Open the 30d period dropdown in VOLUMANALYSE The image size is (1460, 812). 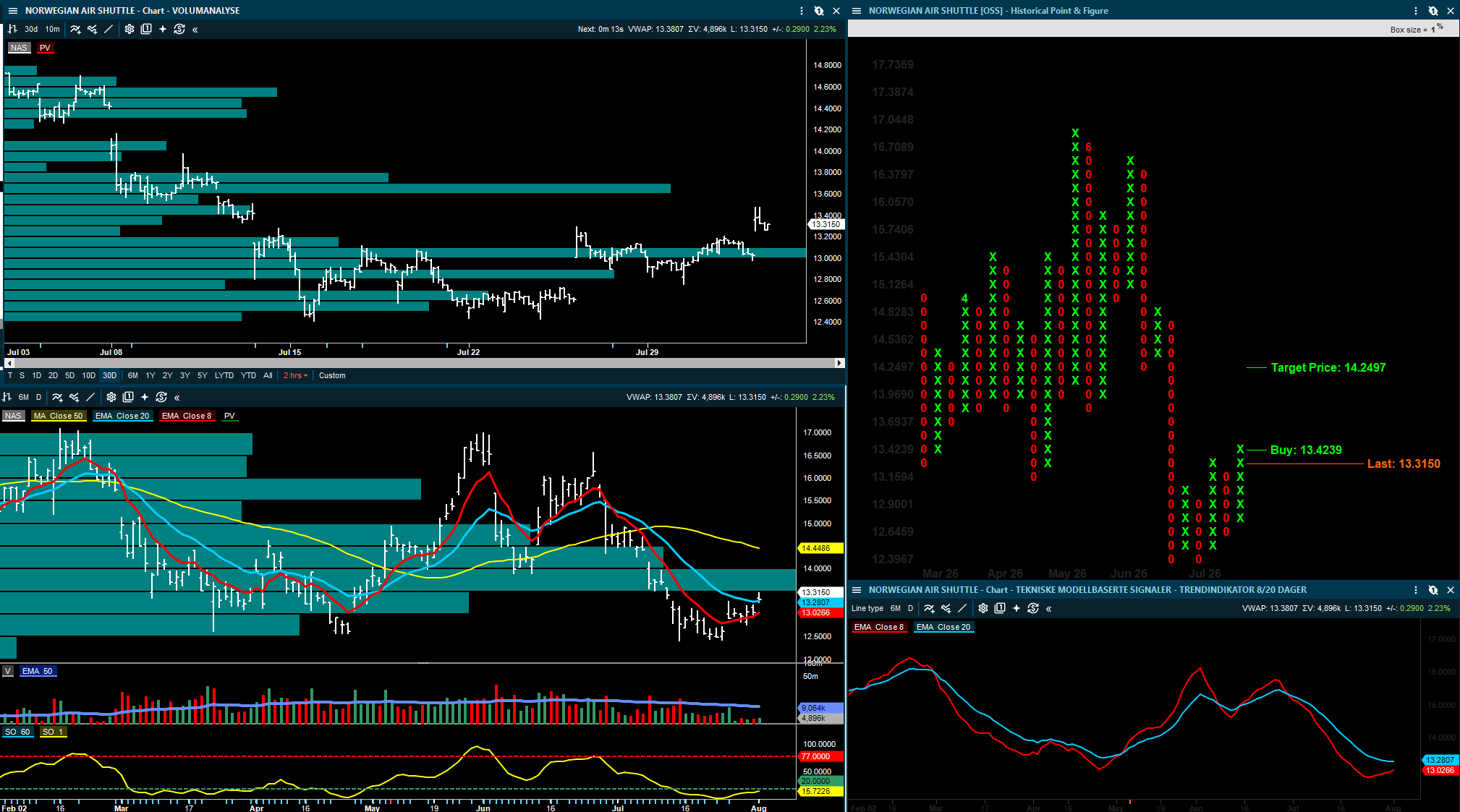pos(31,29)
